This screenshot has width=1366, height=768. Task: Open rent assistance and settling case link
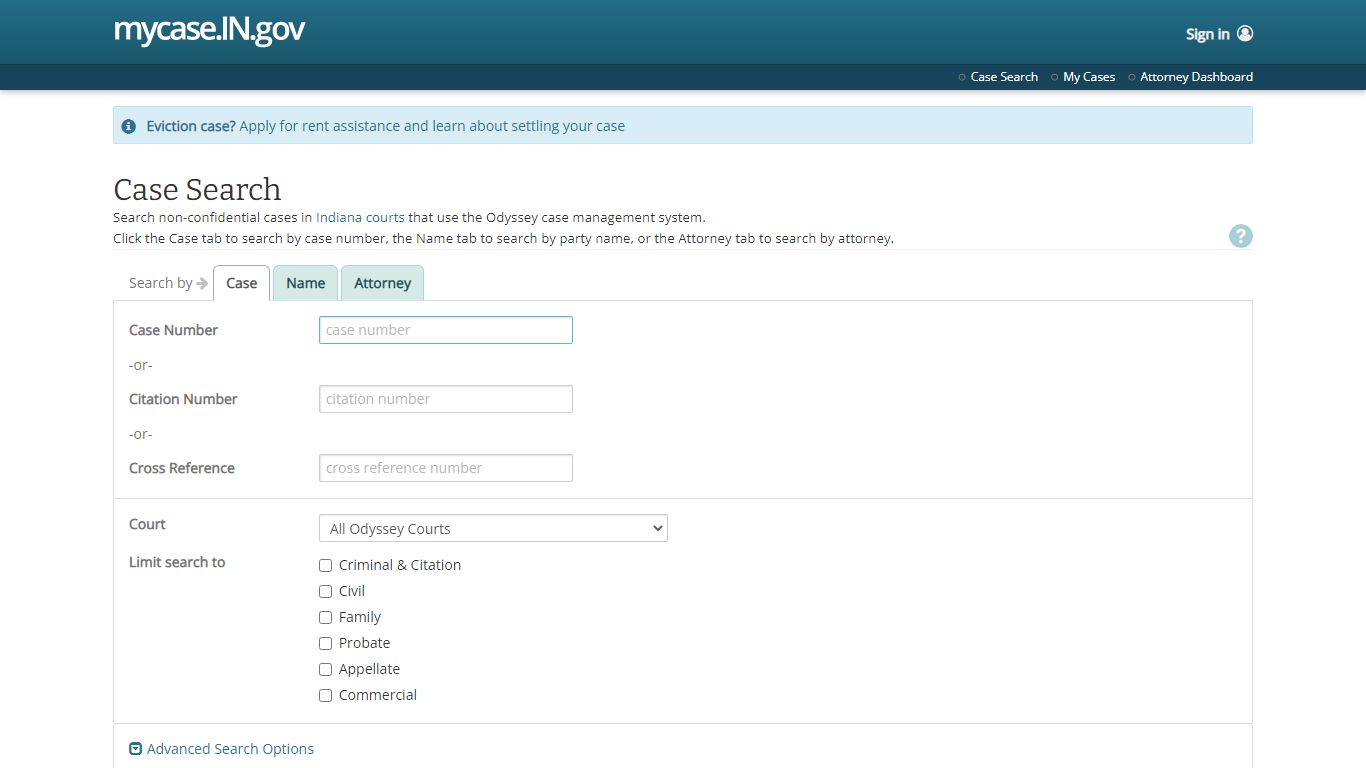click(432, 126)
